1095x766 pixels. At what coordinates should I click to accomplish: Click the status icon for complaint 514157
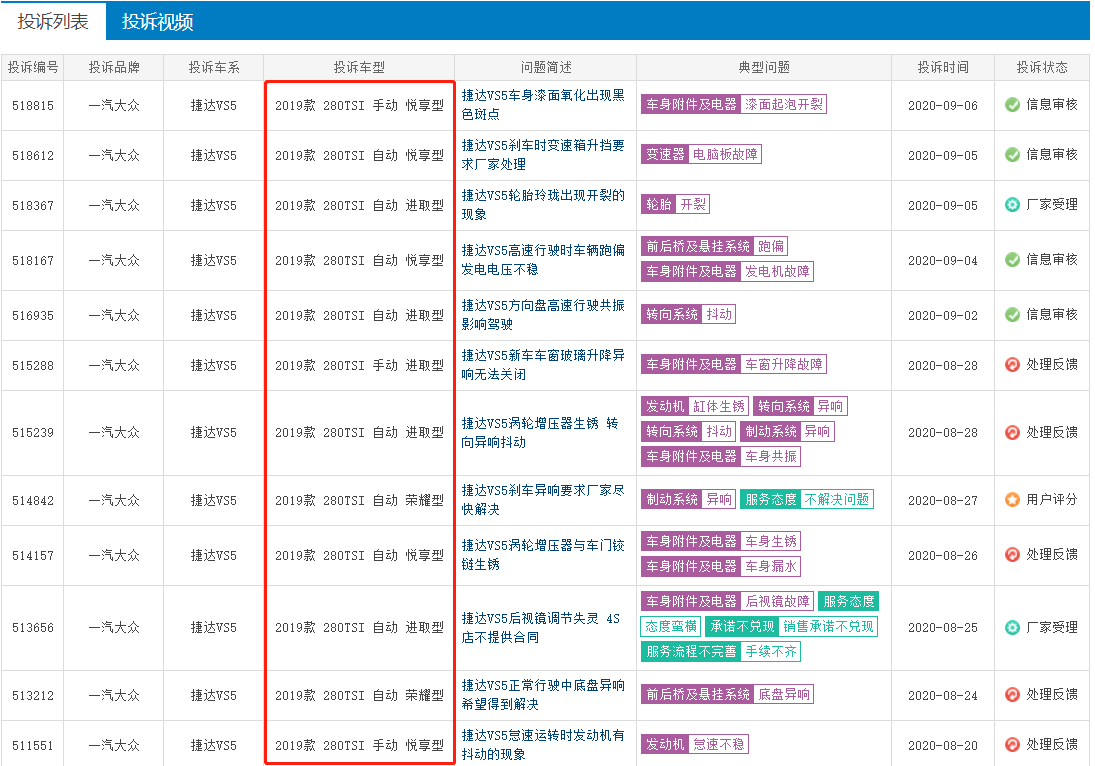point(1012,555)
